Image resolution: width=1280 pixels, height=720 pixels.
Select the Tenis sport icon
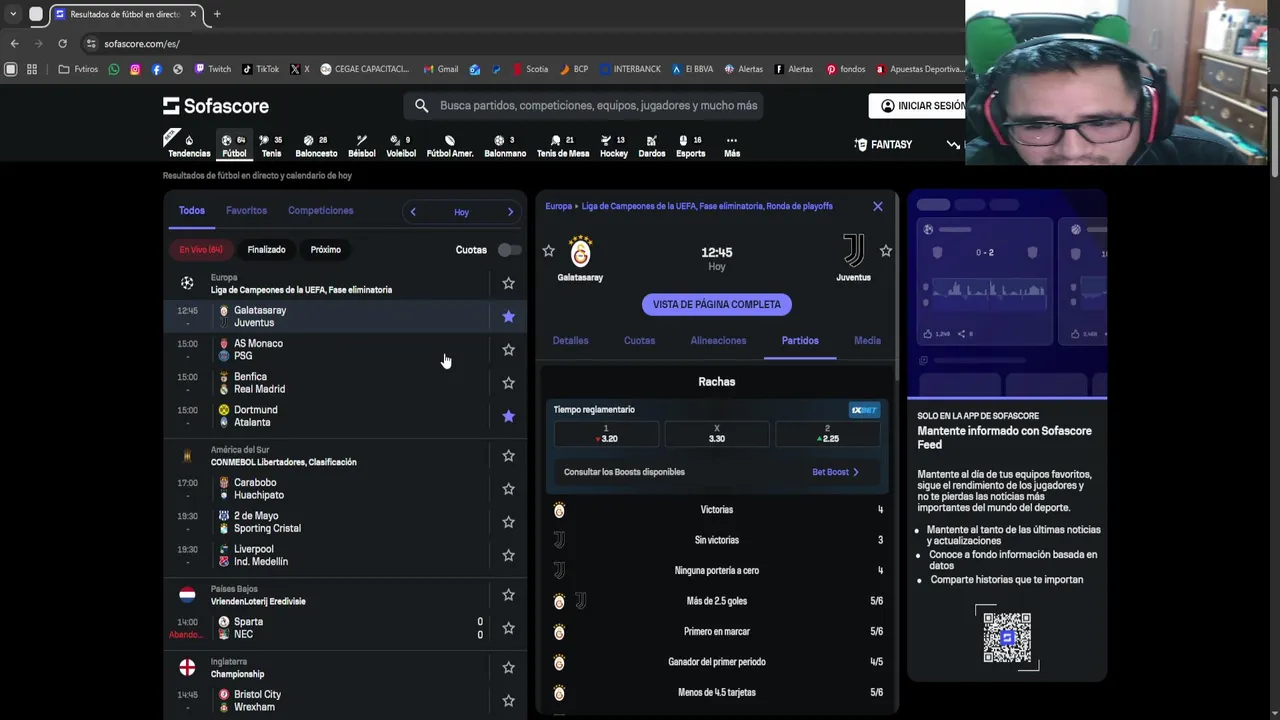271,145
